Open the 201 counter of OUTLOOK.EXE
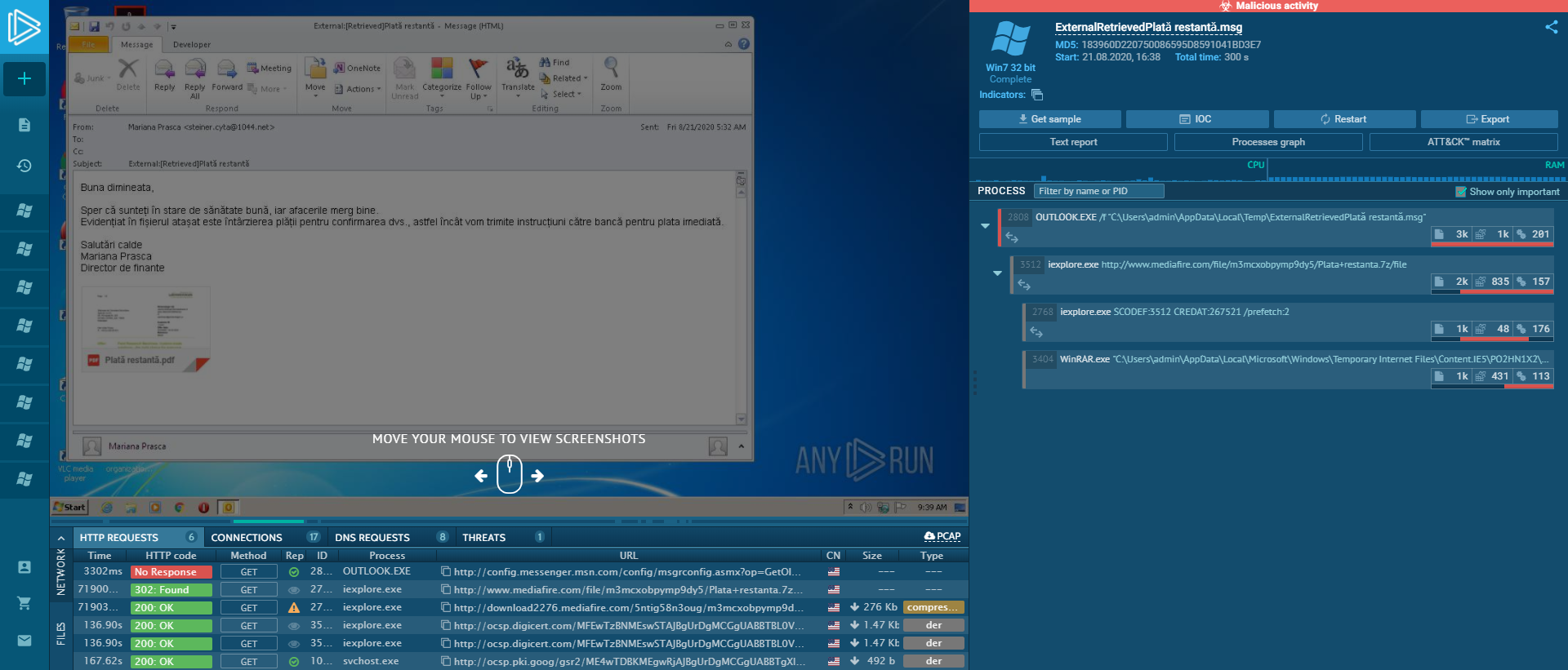Viewport: 1568px width, 670px height. [1534, 234]
